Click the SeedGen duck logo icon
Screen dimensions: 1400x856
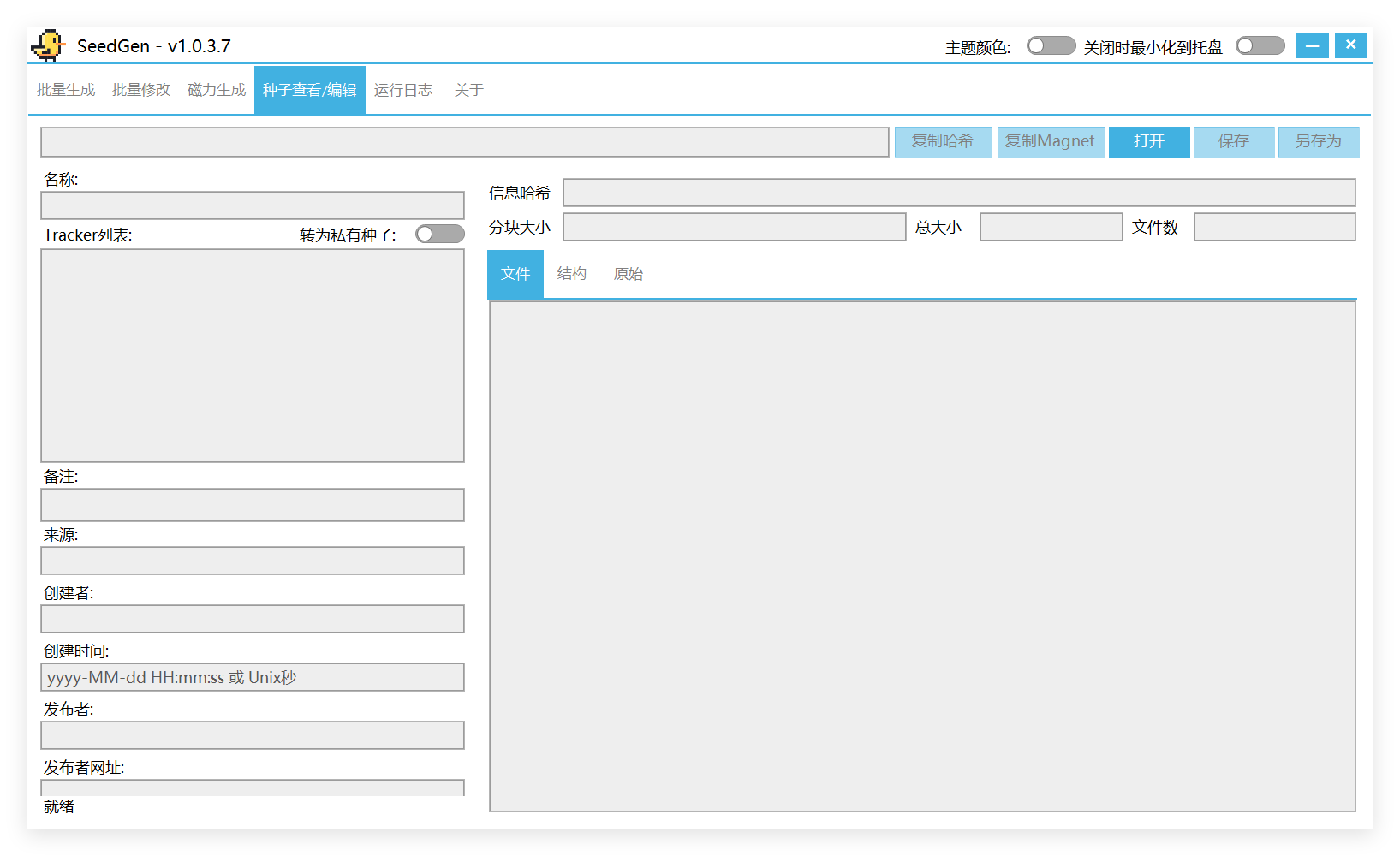(x=48, y=46)
